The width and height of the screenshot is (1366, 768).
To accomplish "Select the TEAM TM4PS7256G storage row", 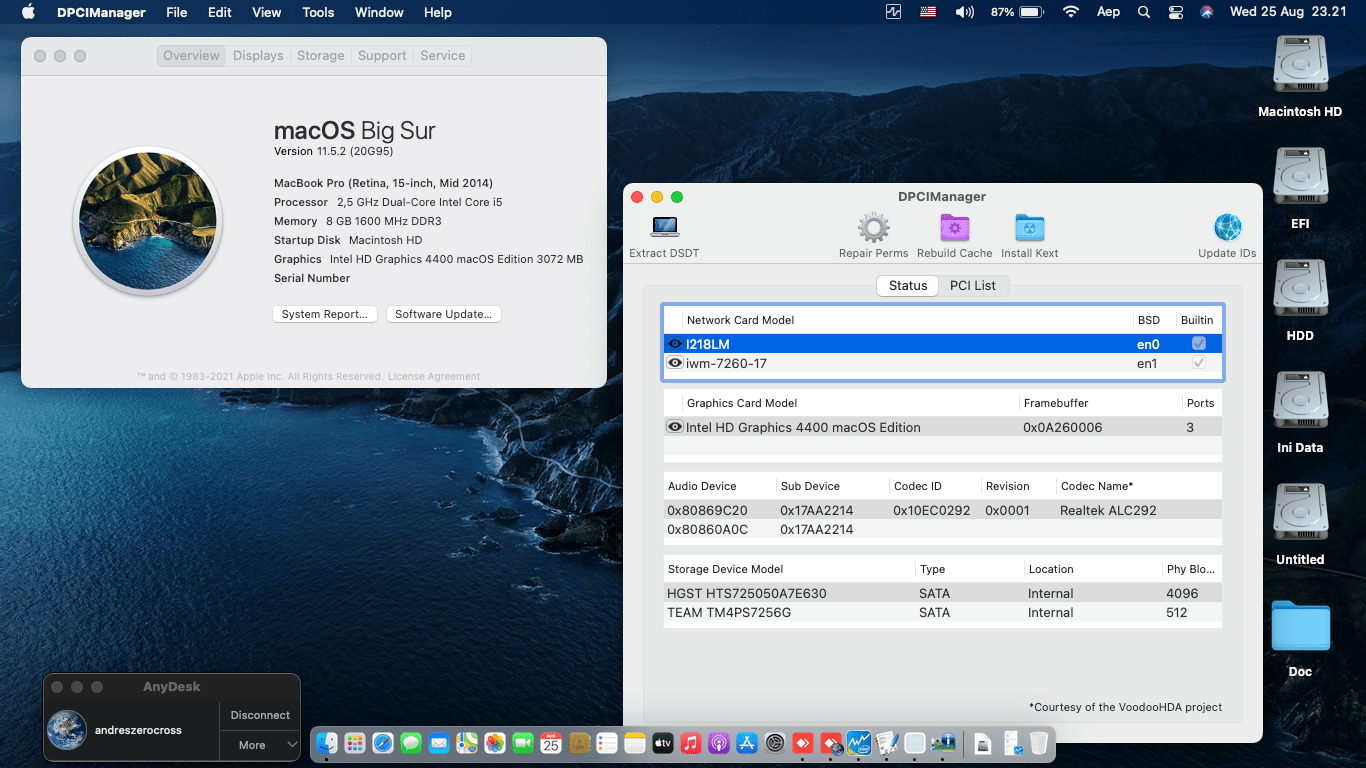I will (942, 612).
